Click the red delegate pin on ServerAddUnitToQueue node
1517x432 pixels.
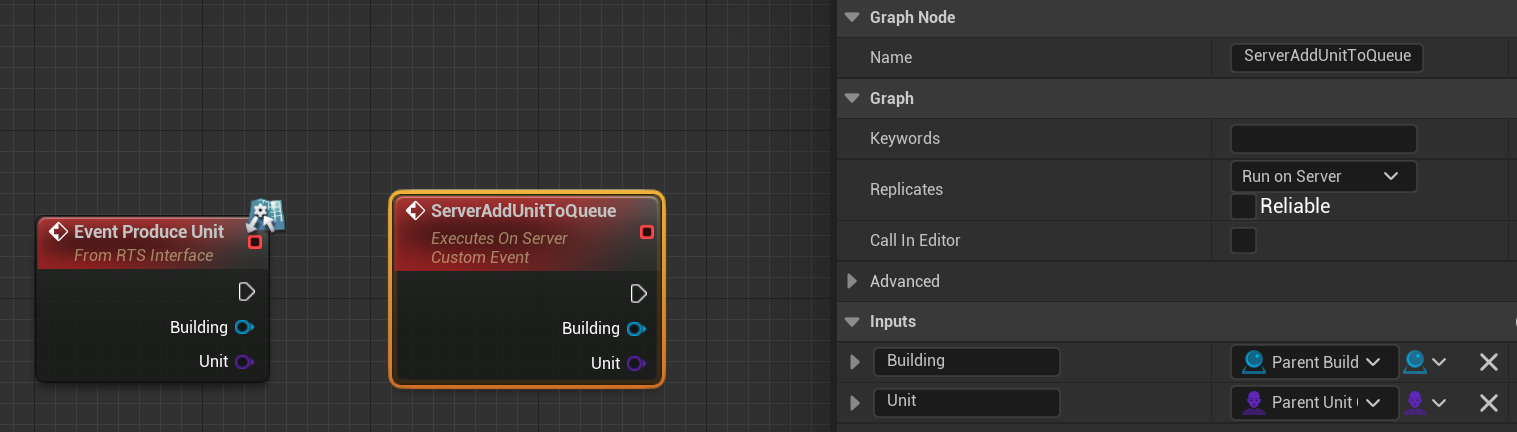coord(647,232)
